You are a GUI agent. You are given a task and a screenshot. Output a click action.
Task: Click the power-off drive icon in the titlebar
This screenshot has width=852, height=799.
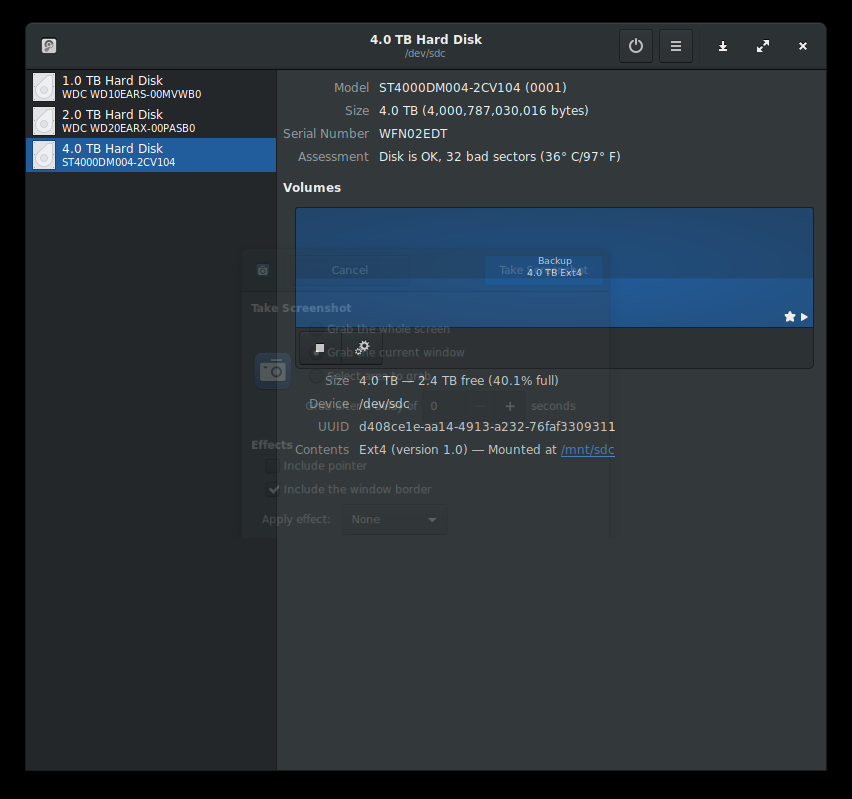636,46
